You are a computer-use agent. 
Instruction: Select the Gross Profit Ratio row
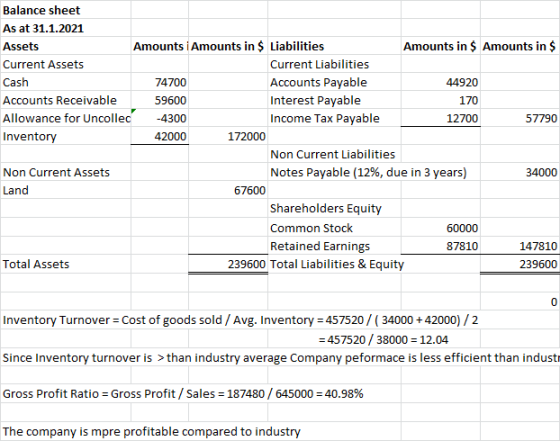(183, 394)
